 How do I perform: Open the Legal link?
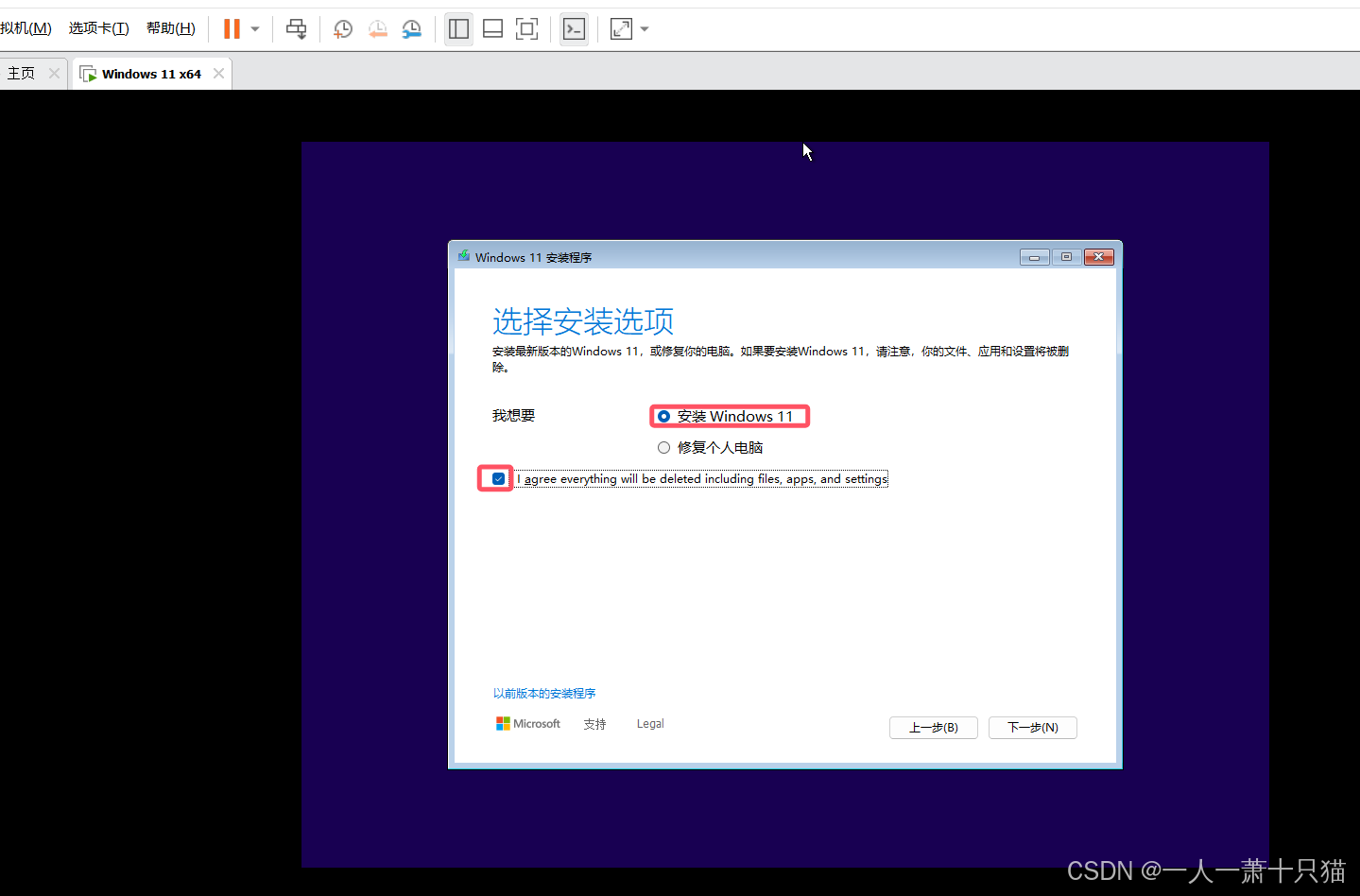pos(650,724)
